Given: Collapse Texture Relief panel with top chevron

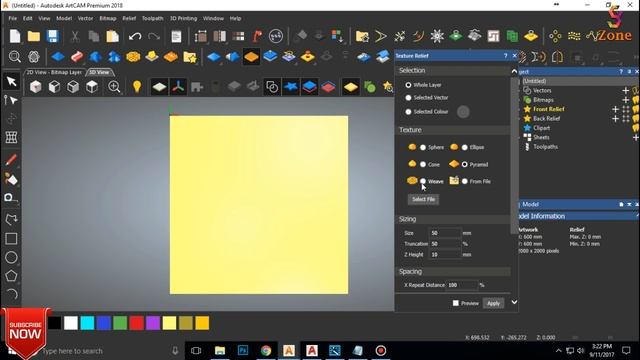Looking at the screenshot, I should coord(514,71).
